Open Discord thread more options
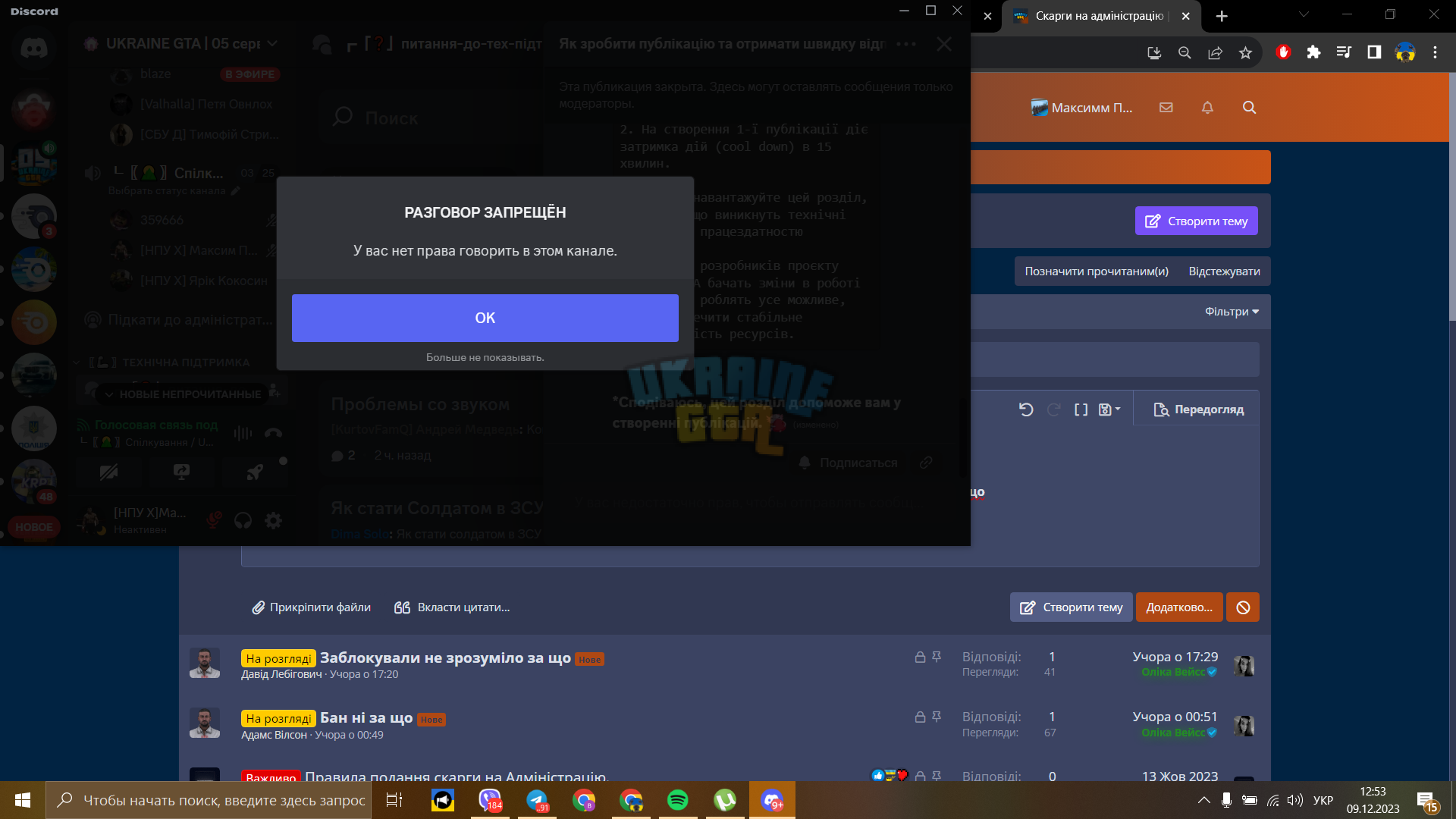Viewport: 1456px width, 819px height. (x=906, y=44)
